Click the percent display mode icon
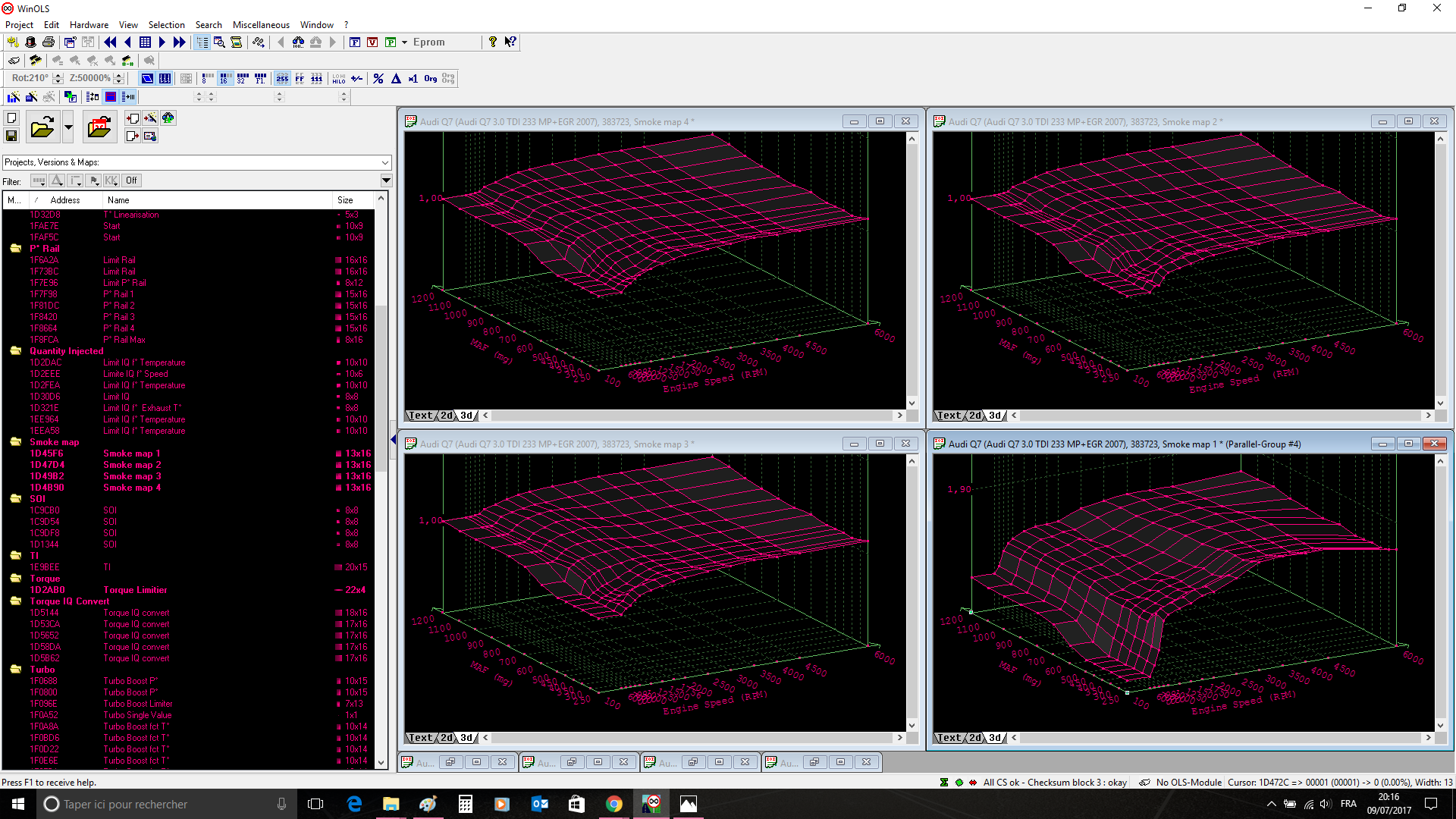This screenshot has height=819, width=1456. point(378,78)
